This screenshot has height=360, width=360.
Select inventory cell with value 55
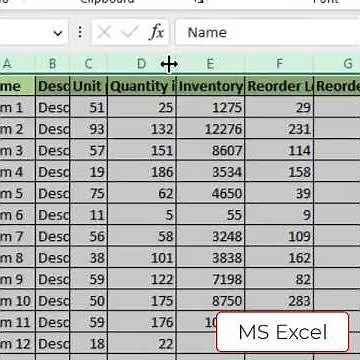[x=210, y=215]
